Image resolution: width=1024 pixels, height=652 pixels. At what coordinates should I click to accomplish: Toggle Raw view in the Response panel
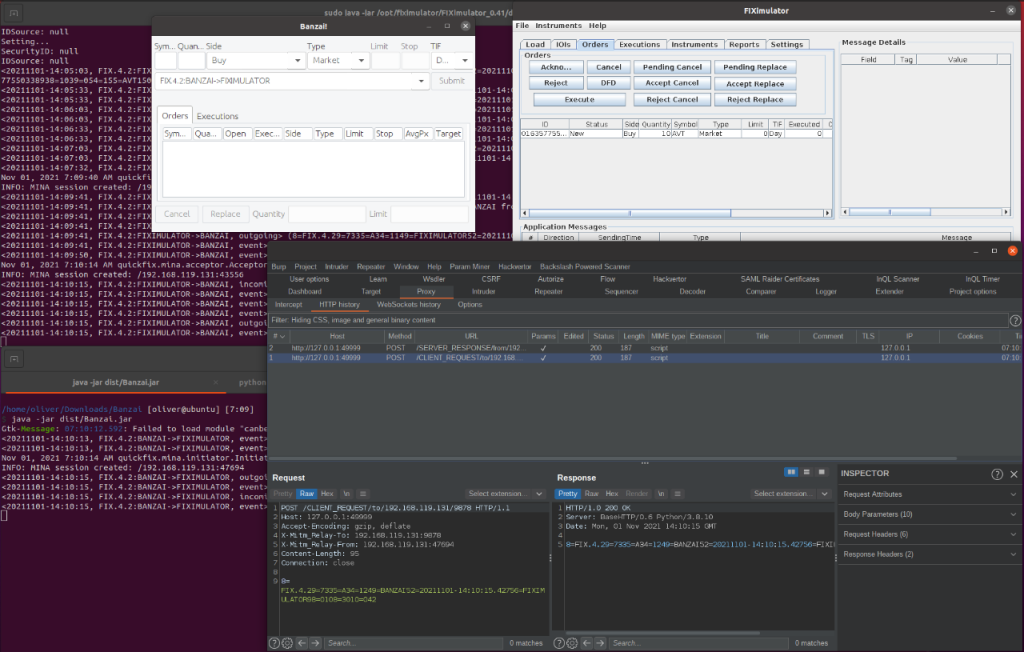pos(592,493)
